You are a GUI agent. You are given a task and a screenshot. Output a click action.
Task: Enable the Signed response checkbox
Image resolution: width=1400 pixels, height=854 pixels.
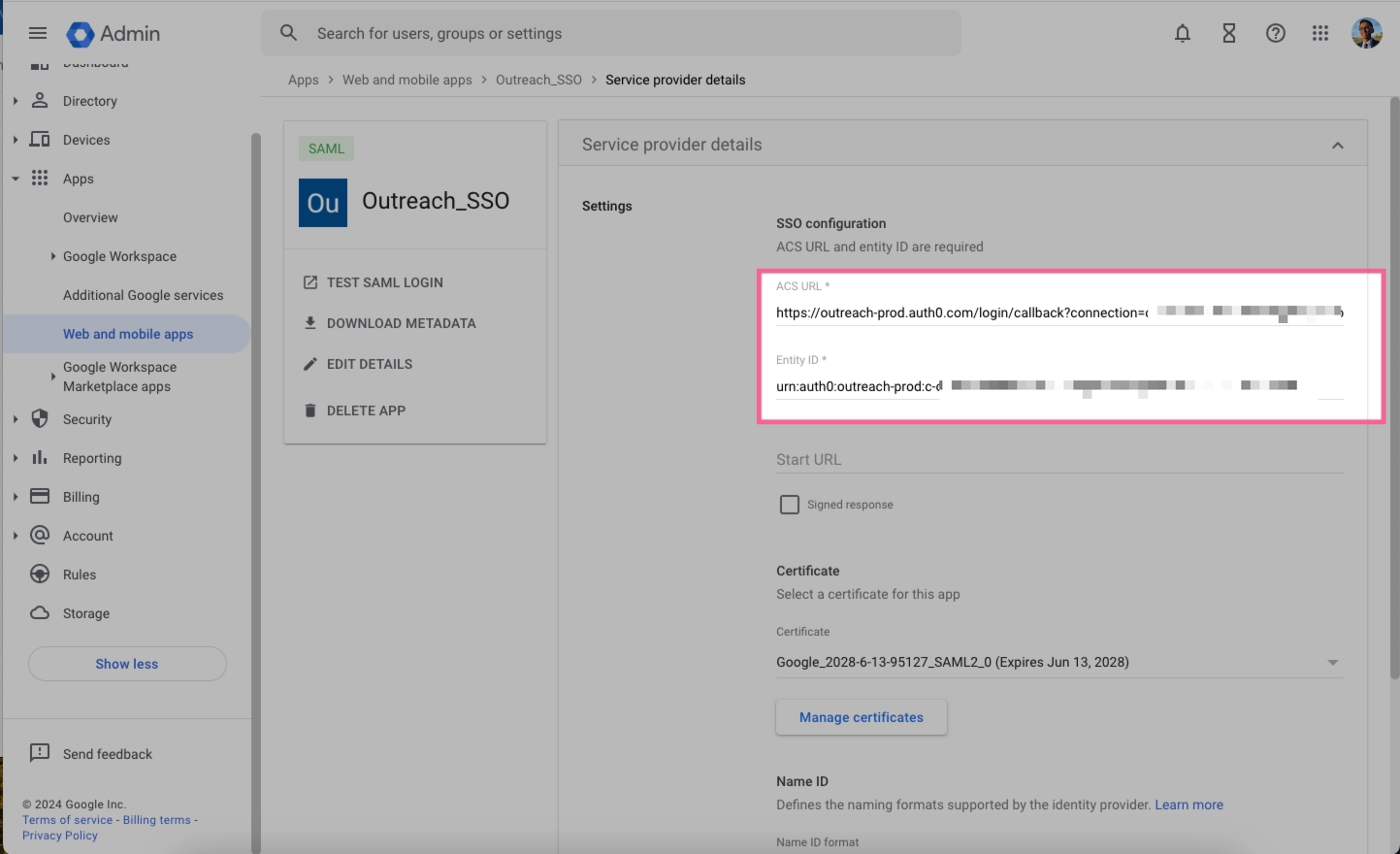[x=789, y=504]
